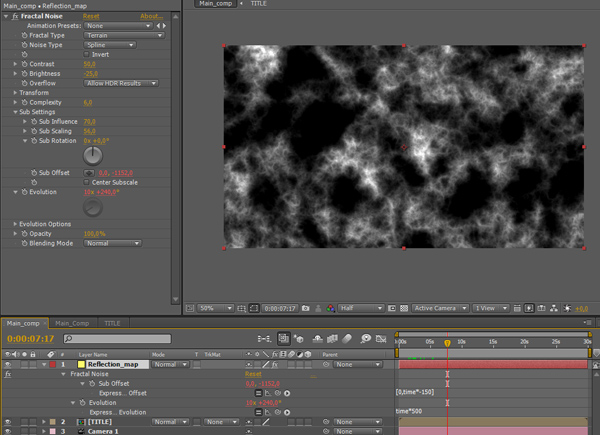This screenshot has width=600, height=435.
Task: Toggle the Invert checkbox
Action: pos(86,54)
